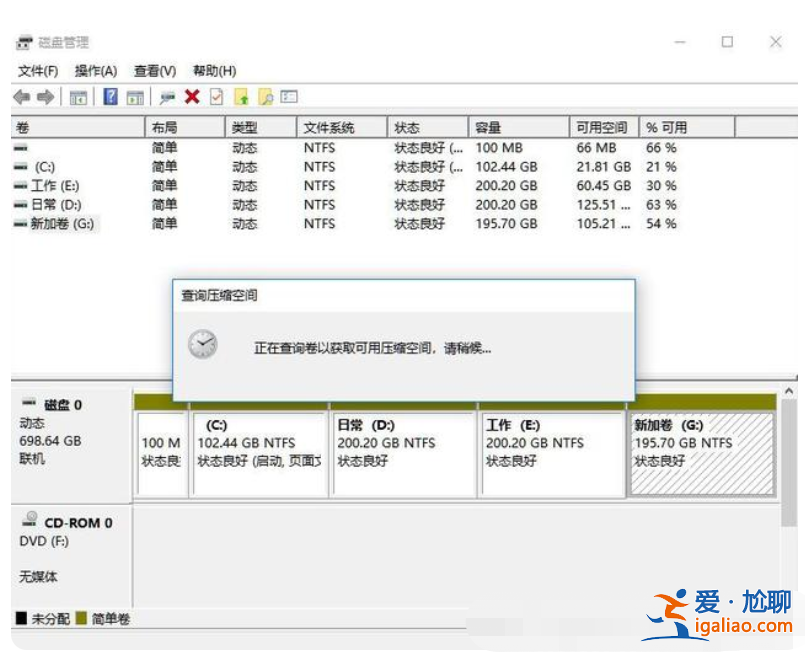Screen dimensions: 805x653
Task: Click the red X delete toolbar icon
Action: coord(190,96)
